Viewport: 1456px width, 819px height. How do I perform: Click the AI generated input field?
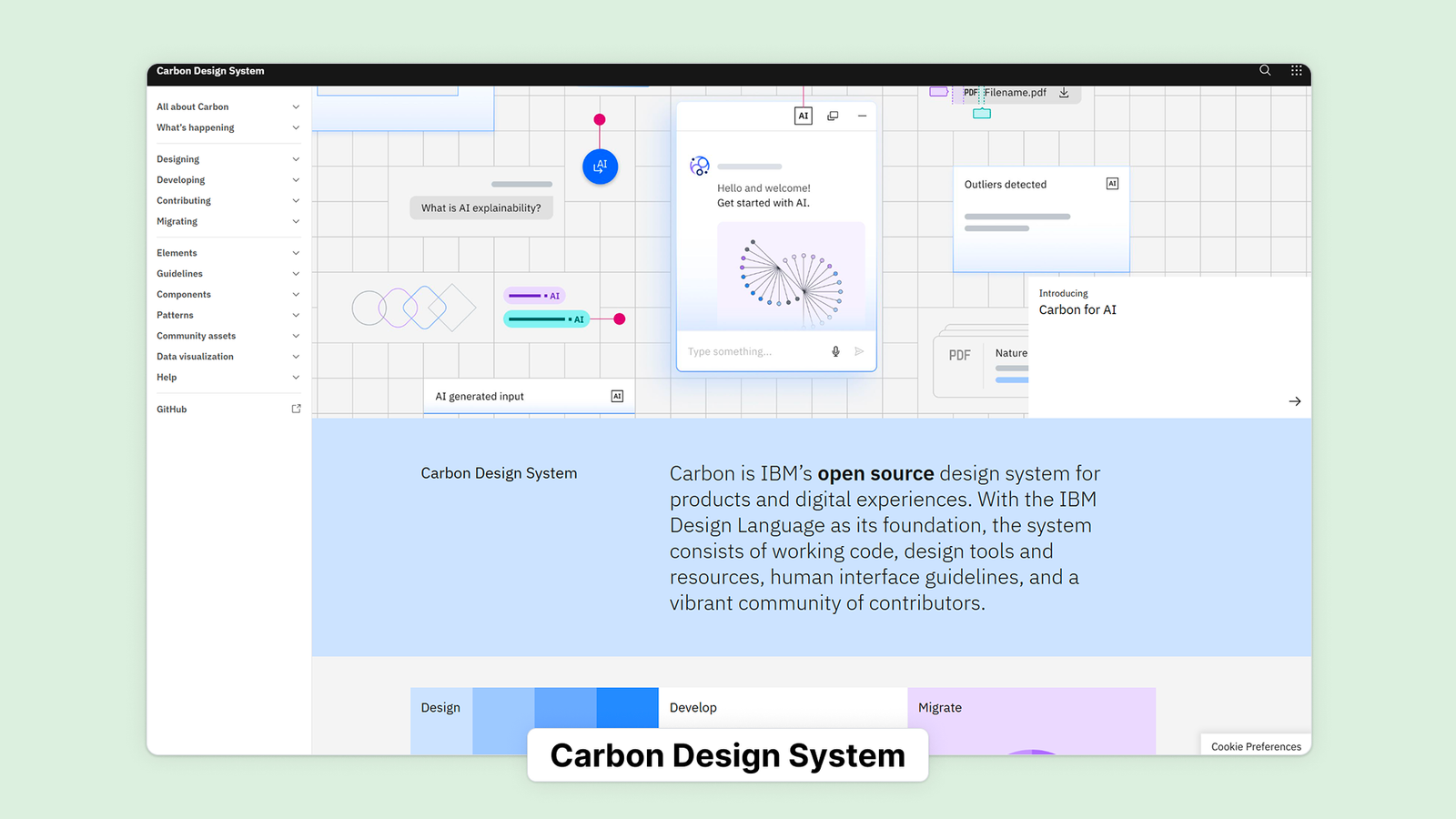pyautogui.click(x=529, y=396)
